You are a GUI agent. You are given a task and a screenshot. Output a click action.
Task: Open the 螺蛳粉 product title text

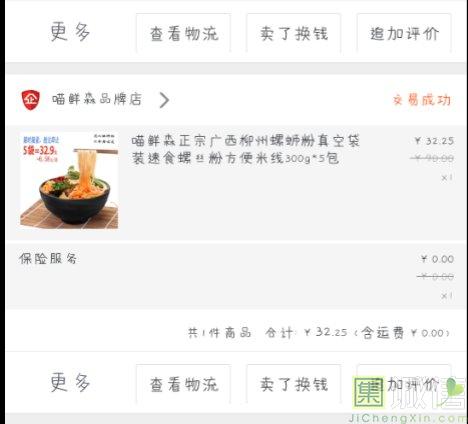point(245,149)
